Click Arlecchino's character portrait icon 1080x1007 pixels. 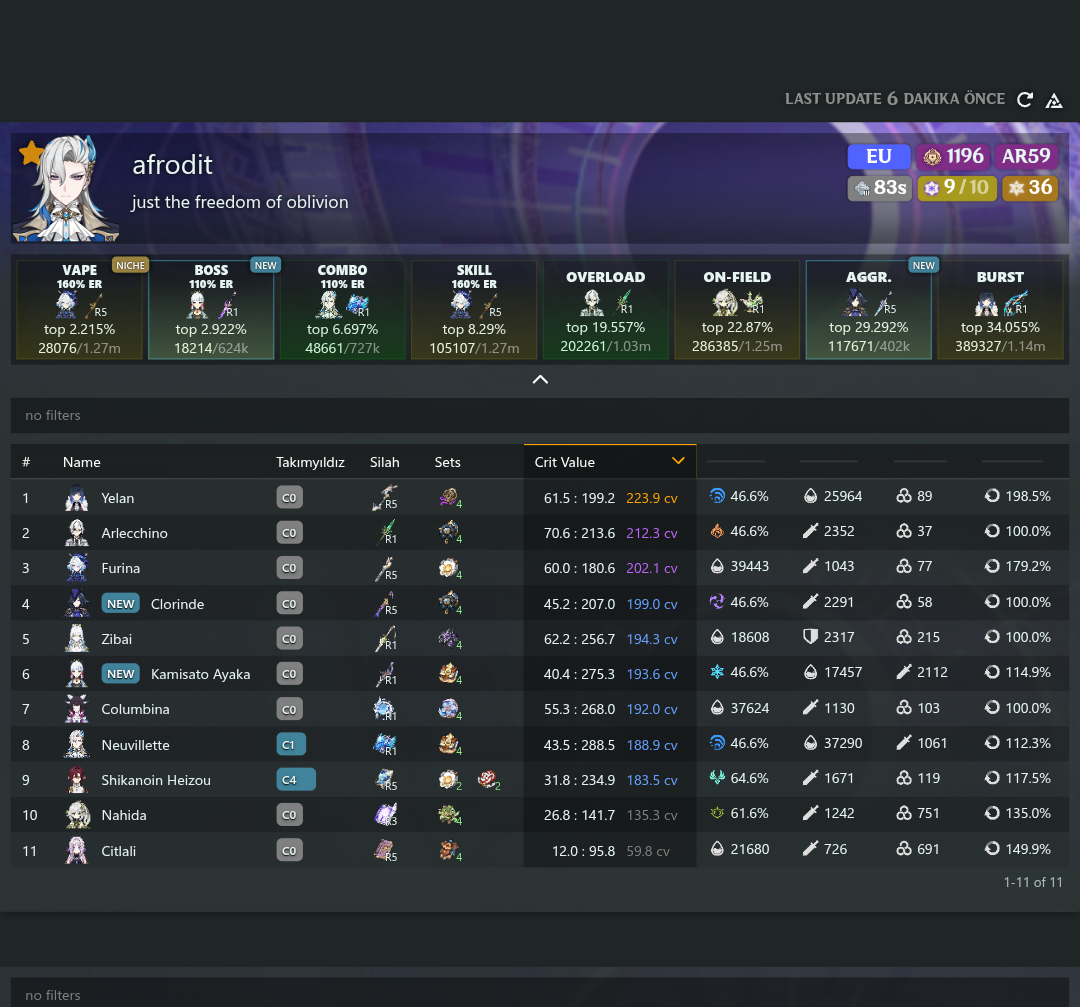[76, 532]
